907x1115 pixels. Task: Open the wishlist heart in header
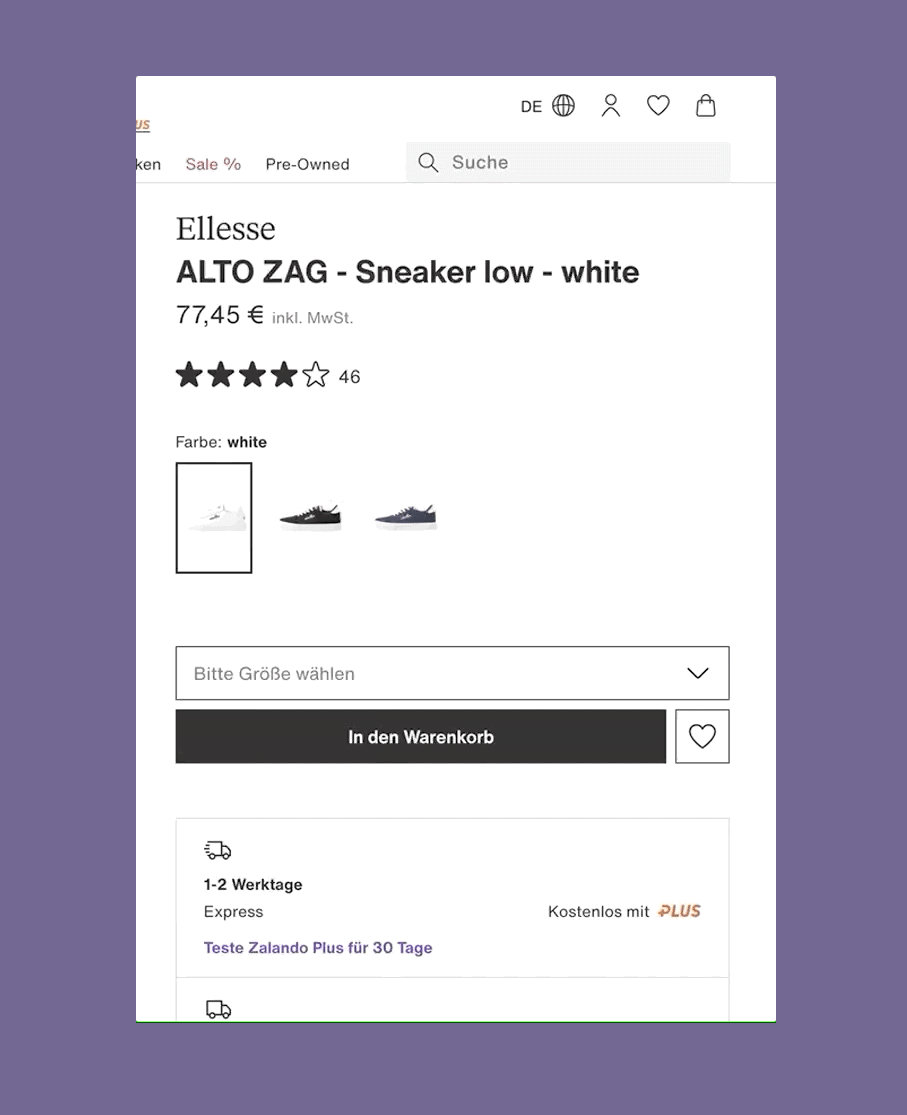tap(658, 105)
